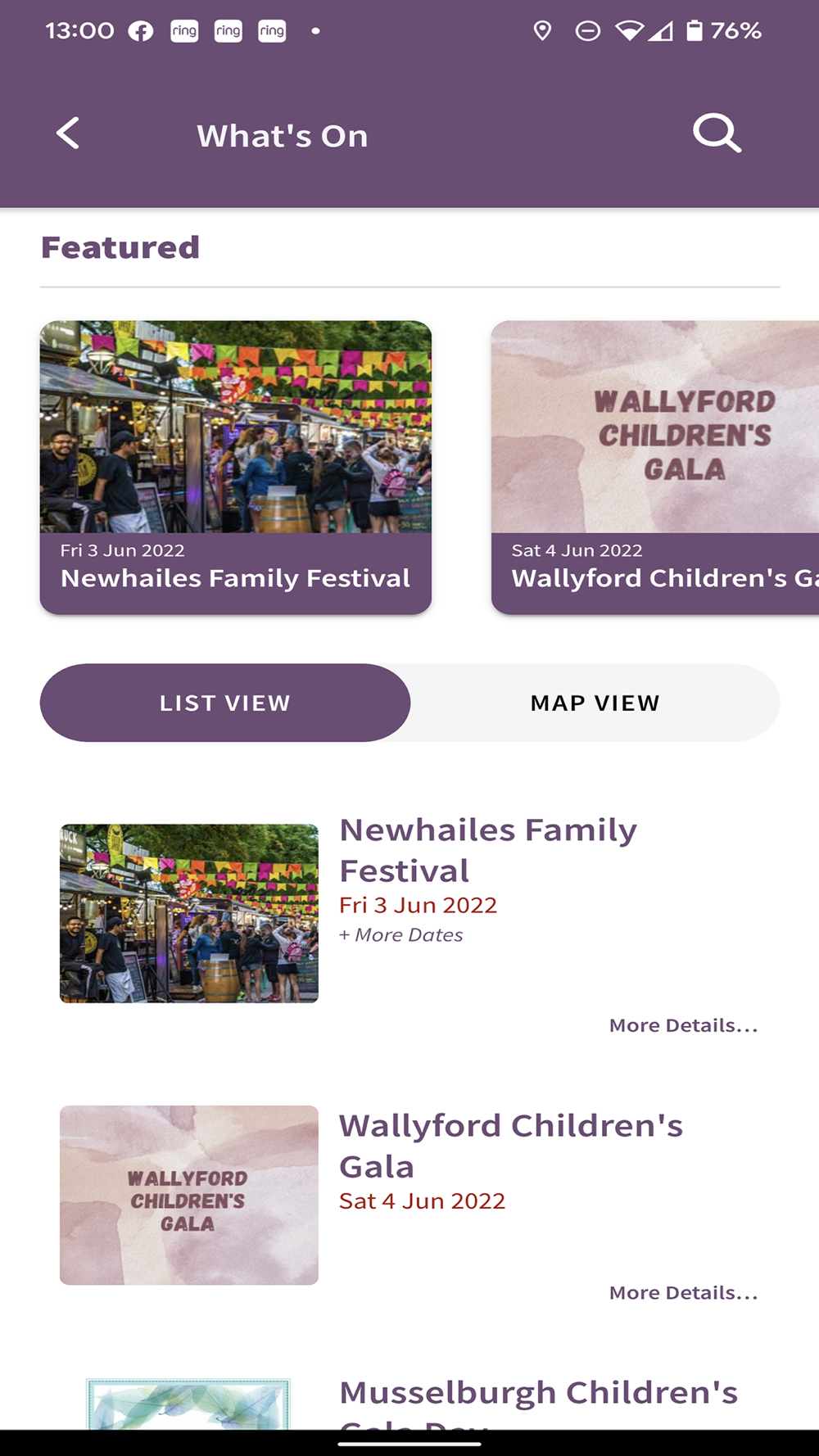Tap the location pin status icon
The image size is (819, 1456).
pos(542,31)
